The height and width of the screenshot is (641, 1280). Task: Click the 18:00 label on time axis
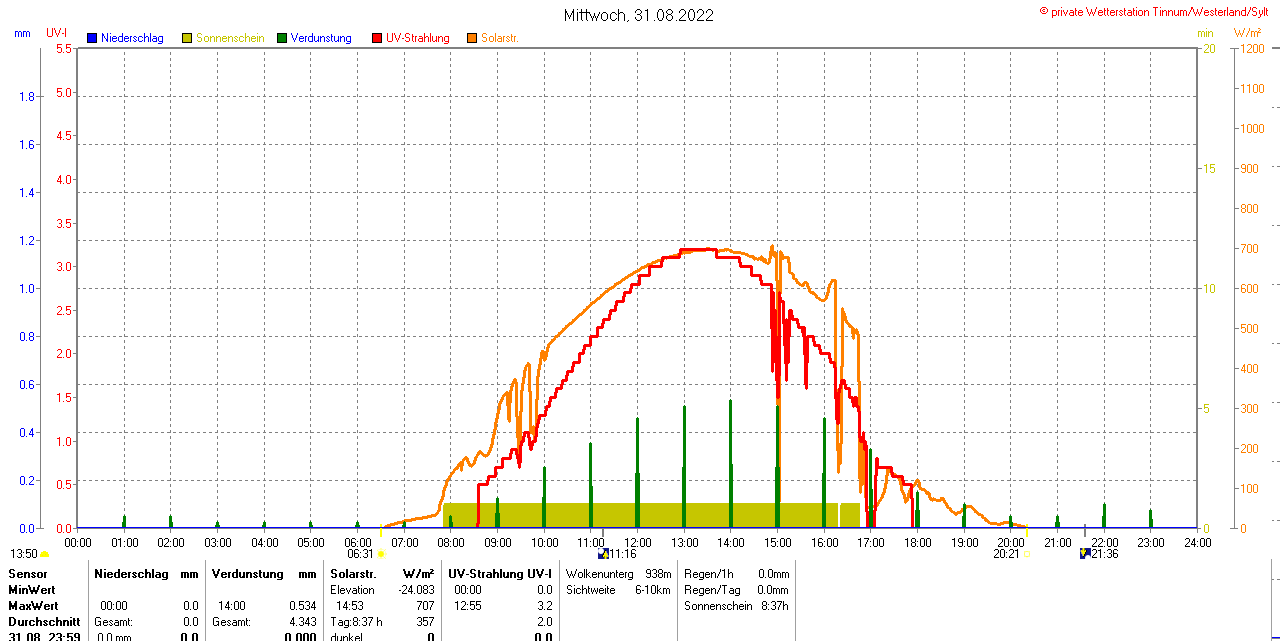[917, 542]
